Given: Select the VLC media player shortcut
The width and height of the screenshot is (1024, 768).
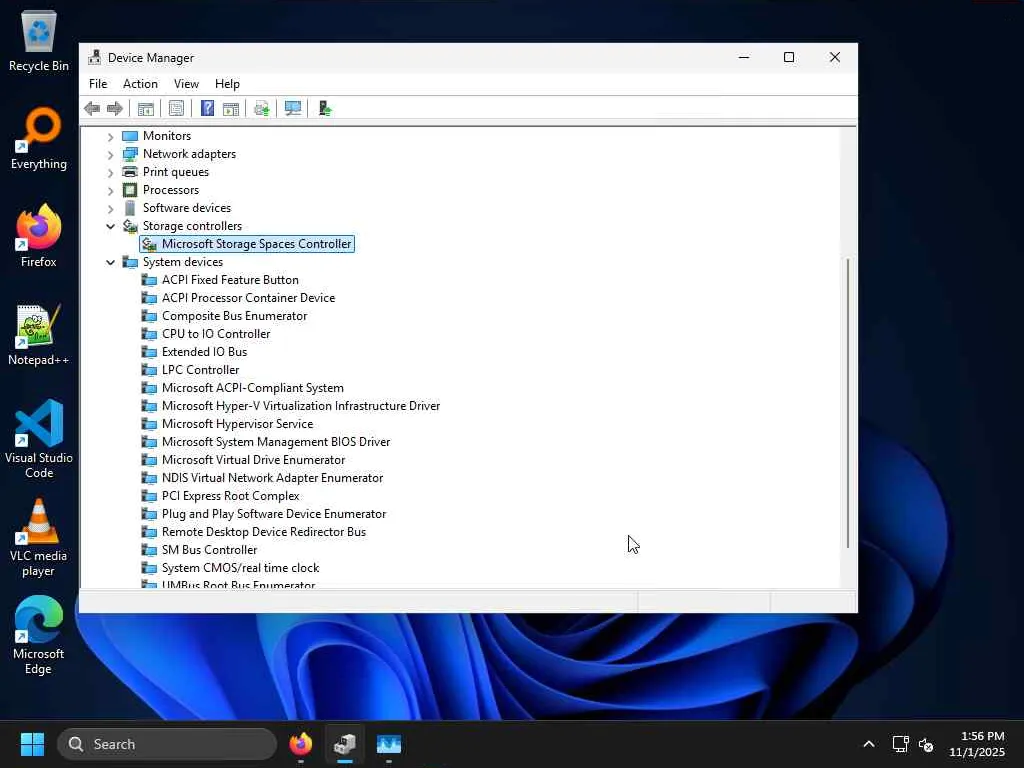Looking at the screenshot, I should [x=39, y=537].
